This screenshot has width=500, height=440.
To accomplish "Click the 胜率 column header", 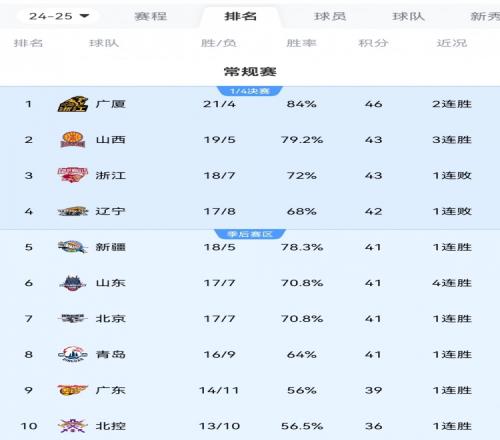I will point(301,43).
